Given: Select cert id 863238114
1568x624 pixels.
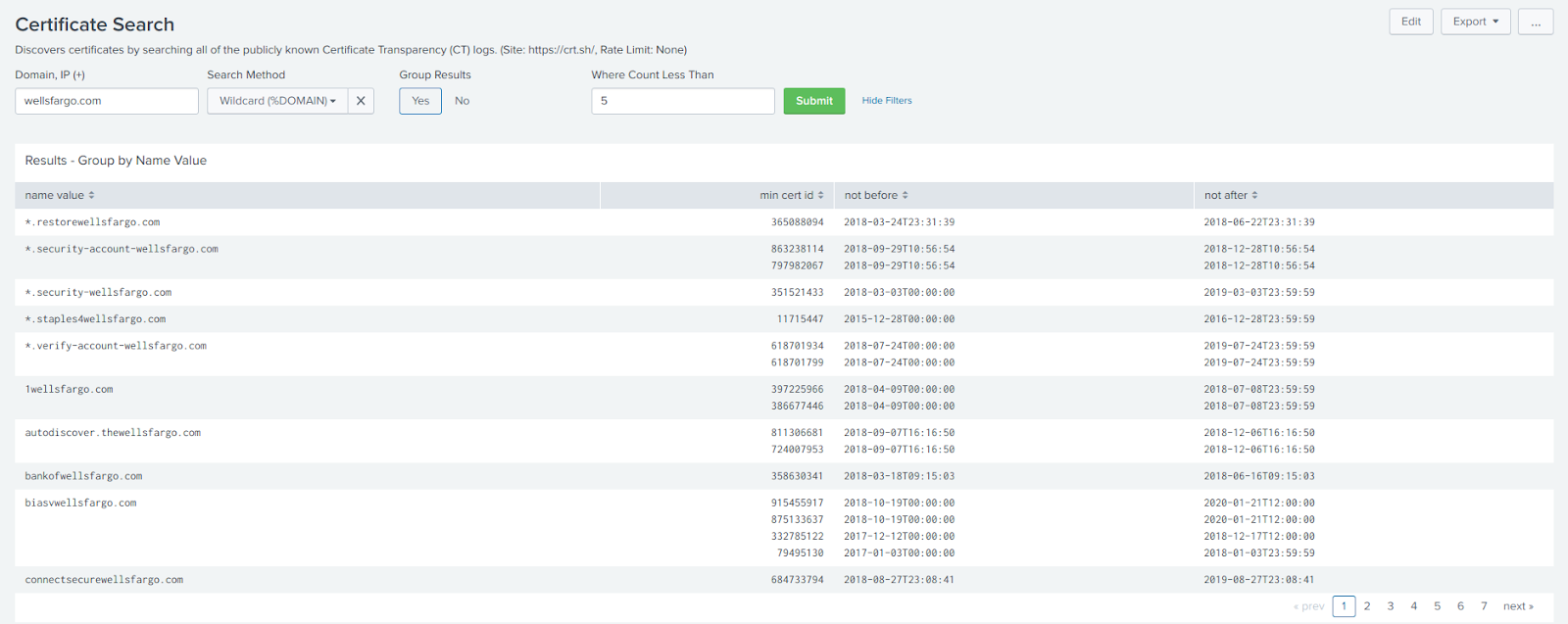Looking at the screenshot, I should [x=797, y=249].
